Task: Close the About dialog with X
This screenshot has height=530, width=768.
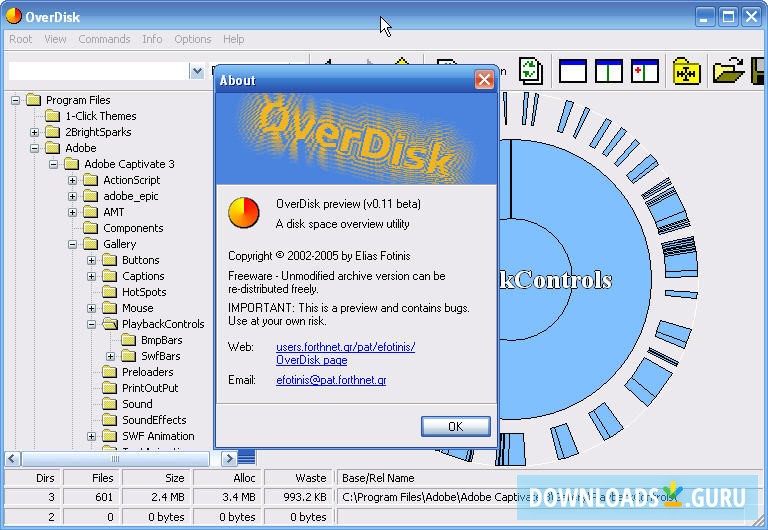Action: pyautogui.click(x=484, y=79)
